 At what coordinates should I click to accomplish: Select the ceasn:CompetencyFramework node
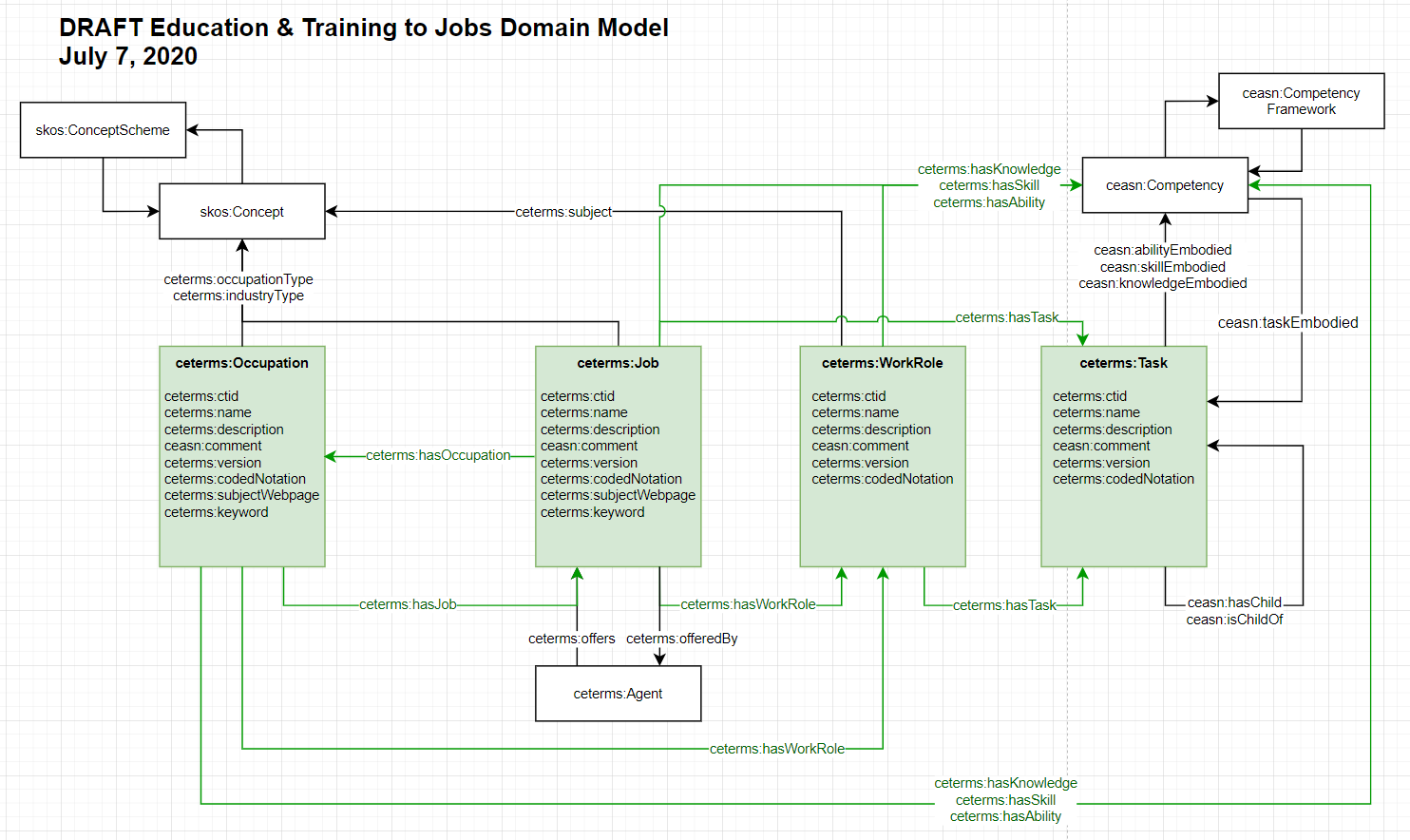pos(1300,101)
